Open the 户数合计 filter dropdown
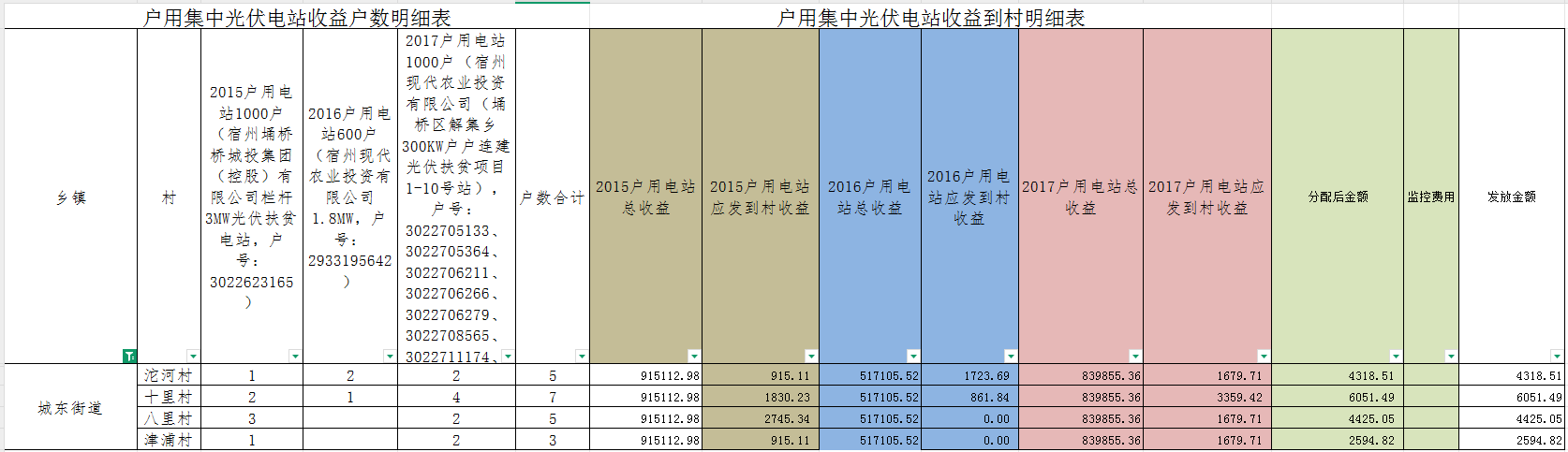The height and width of the screenshot is (452, 1568). coord(582,357)
